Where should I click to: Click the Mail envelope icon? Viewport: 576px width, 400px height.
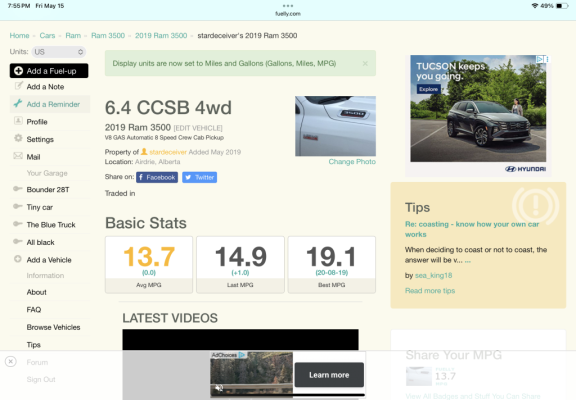click(x=18, y=156)
